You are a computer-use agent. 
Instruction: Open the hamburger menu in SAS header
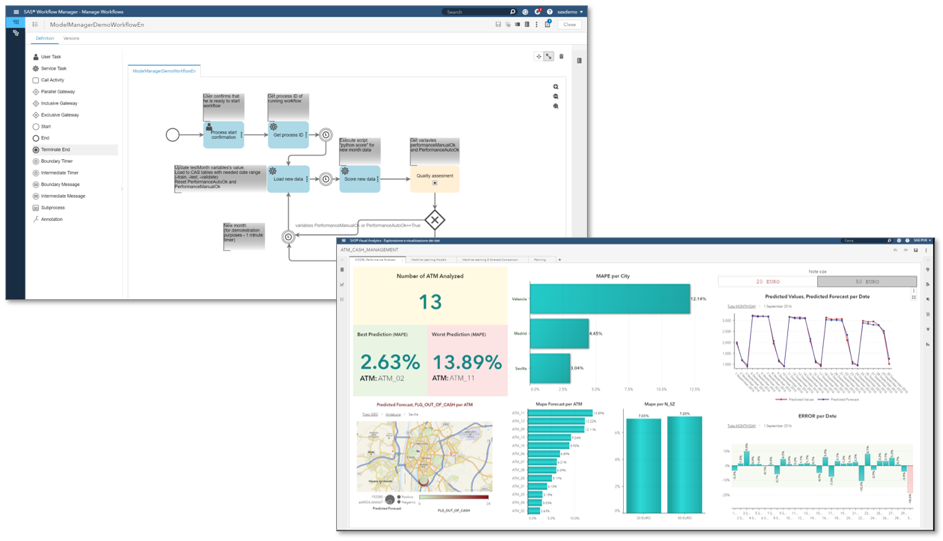[x=16, y=12]
